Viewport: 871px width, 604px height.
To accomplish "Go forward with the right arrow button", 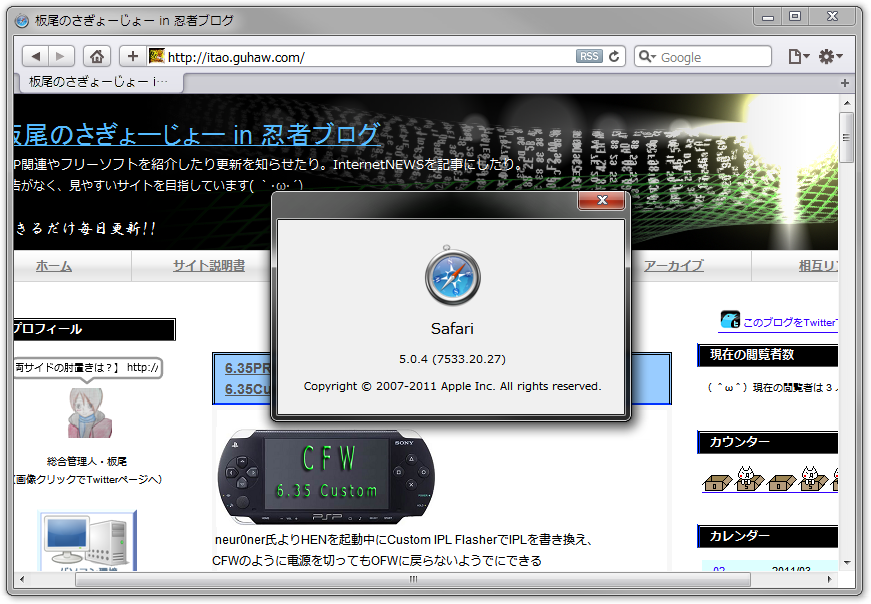I will click(x=61, y=56).
